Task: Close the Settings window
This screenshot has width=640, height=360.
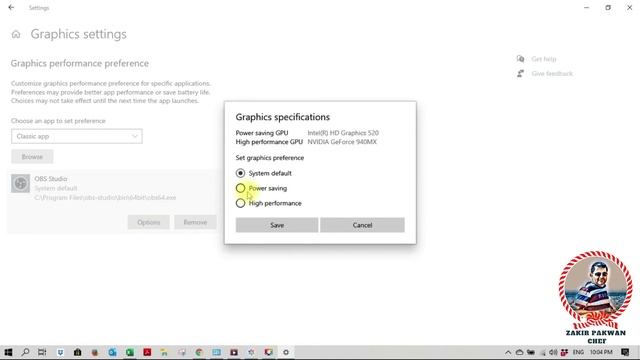Action: tap(629, 8)
